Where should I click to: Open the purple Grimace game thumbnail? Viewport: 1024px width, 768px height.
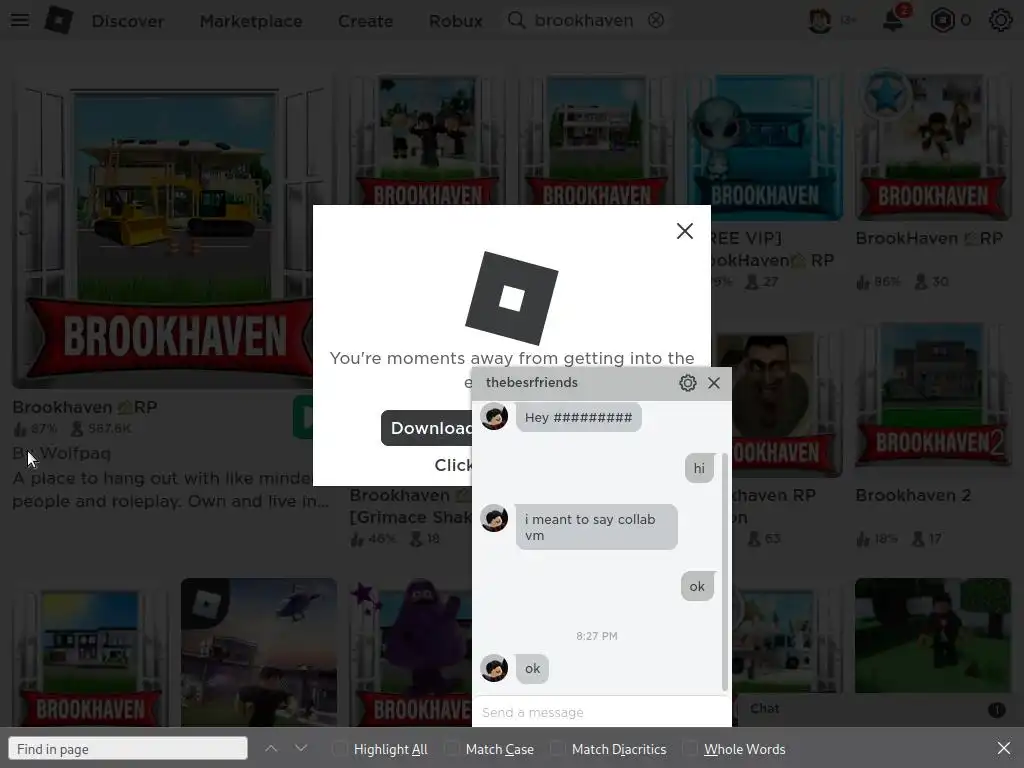tap(410, 652)
